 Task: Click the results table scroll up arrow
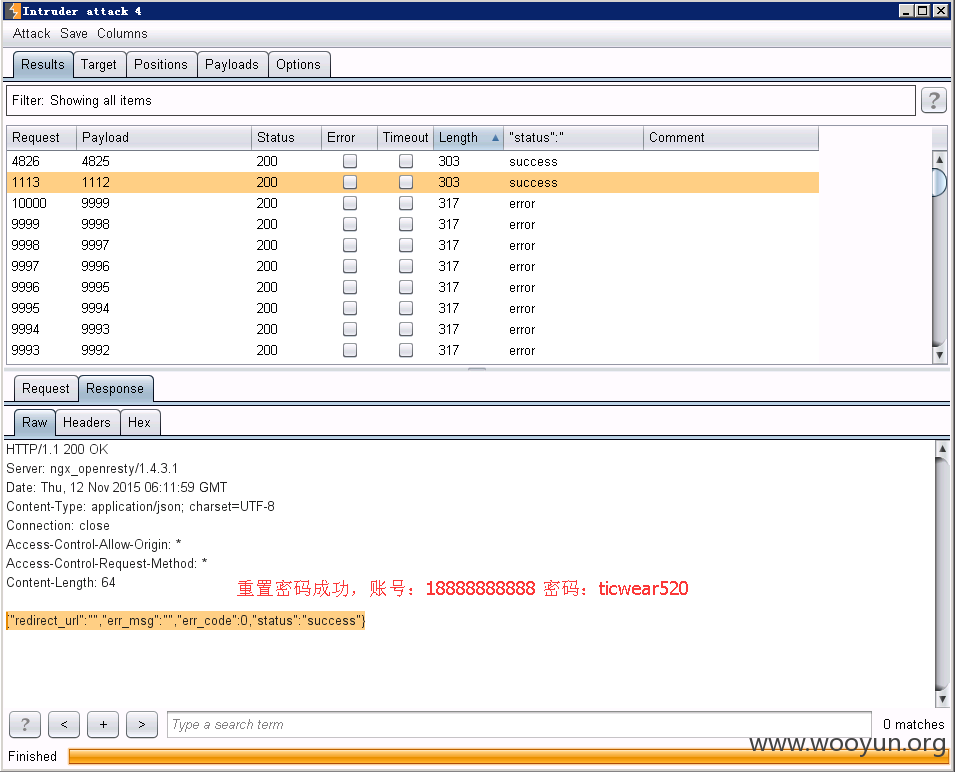coord(939,159)
